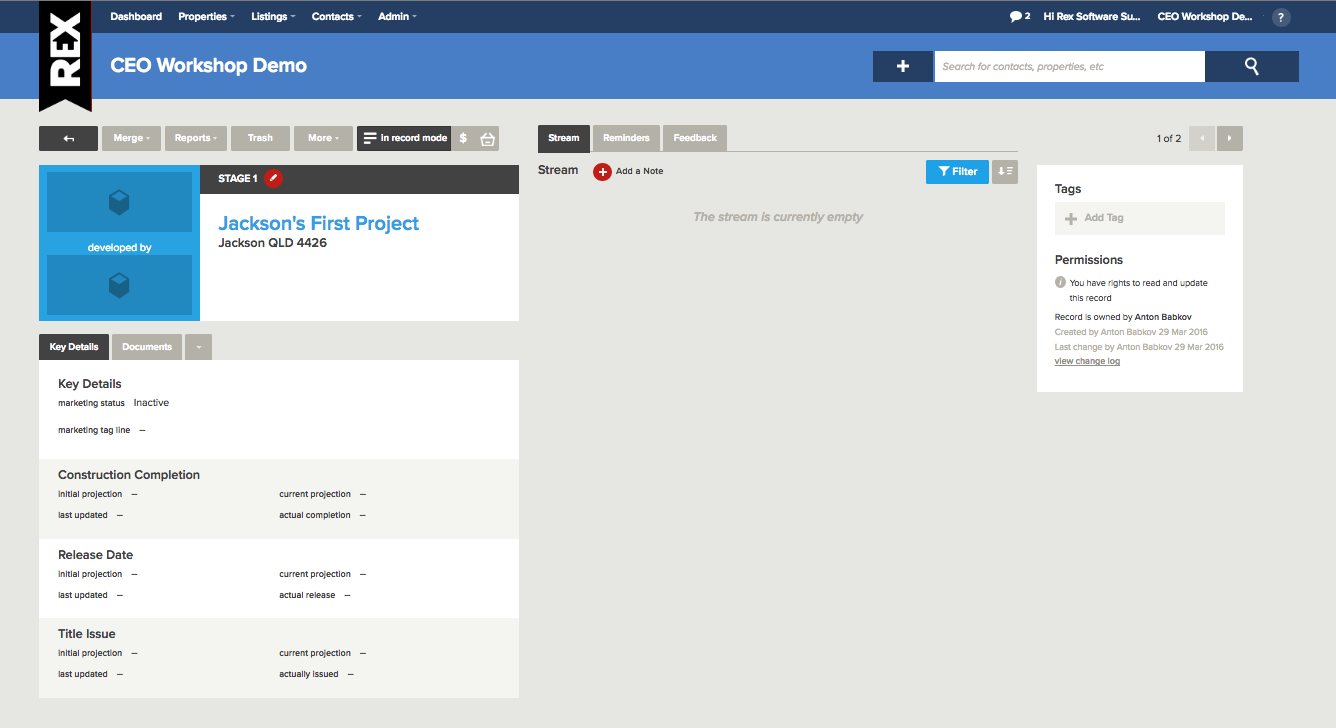Open the Contacts menu
This screenshot has width=1336, height=728.
pos(336,17)
